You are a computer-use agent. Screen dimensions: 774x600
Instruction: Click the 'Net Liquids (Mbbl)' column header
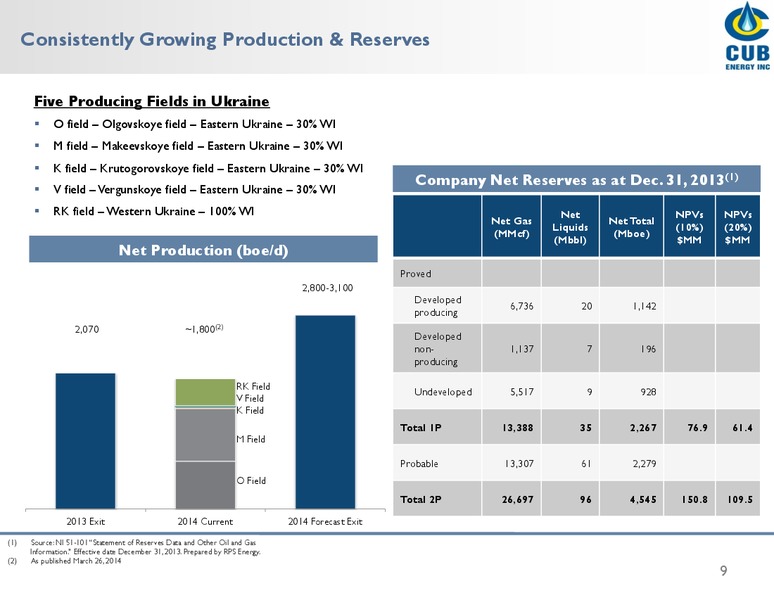[570, 227]
